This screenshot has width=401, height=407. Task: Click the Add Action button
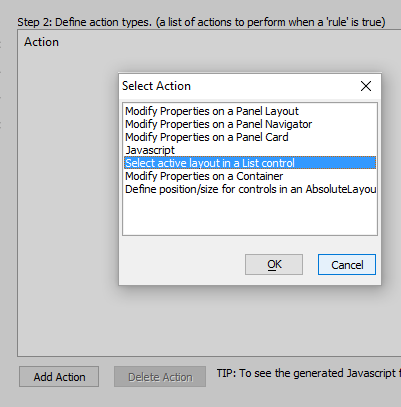59,377
